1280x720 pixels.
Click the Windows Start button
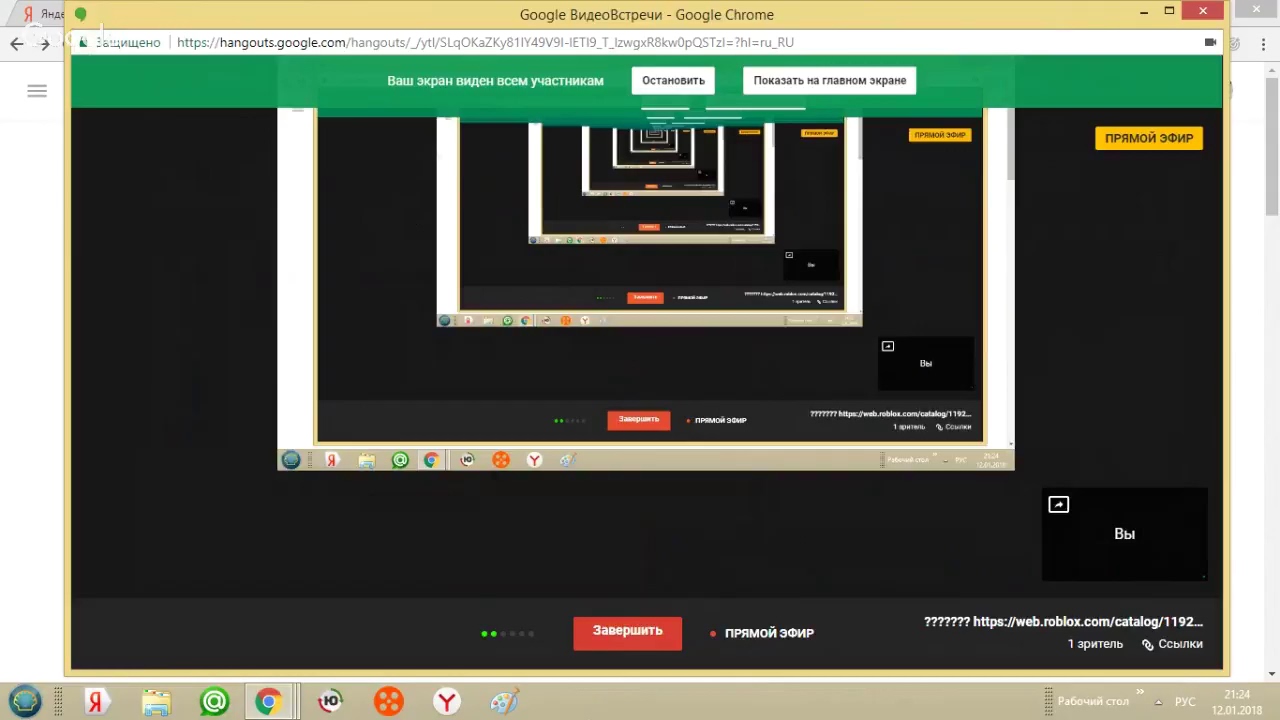click(25, 701)
